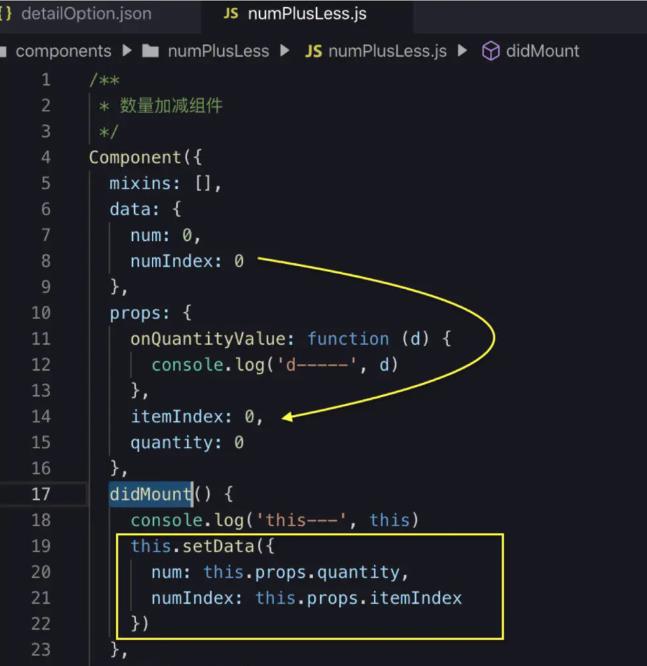This screenshot has height=666, width=647.
Task: Click the 'data: {' line
Action: click(x=145, y=210)
